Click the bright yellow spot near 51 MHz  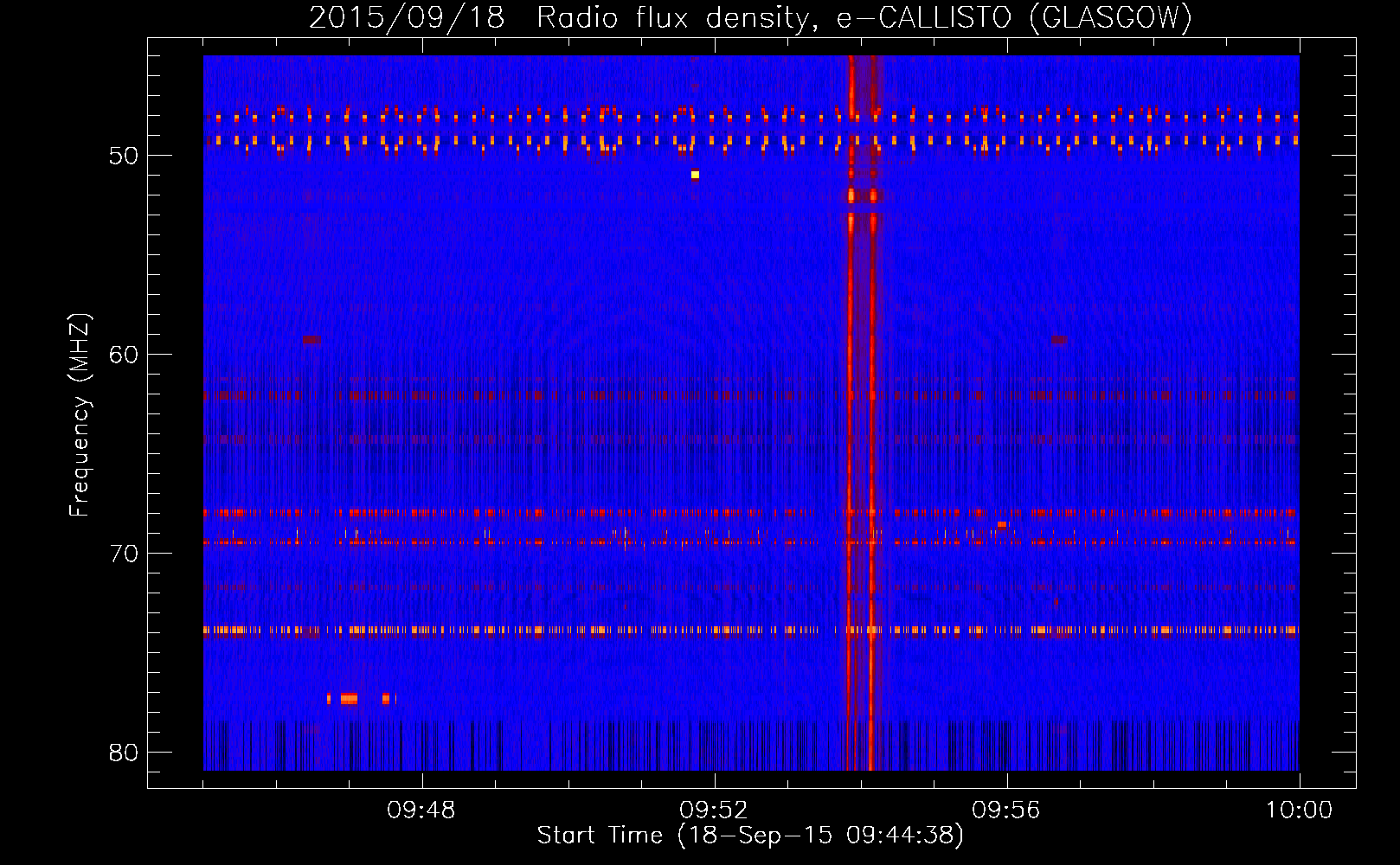(x=695, y=175)
